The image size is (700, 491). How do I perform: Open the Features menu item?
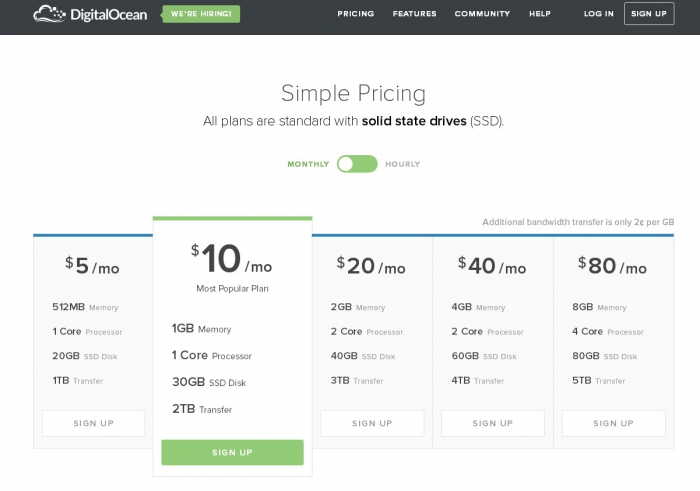[414, 14]
